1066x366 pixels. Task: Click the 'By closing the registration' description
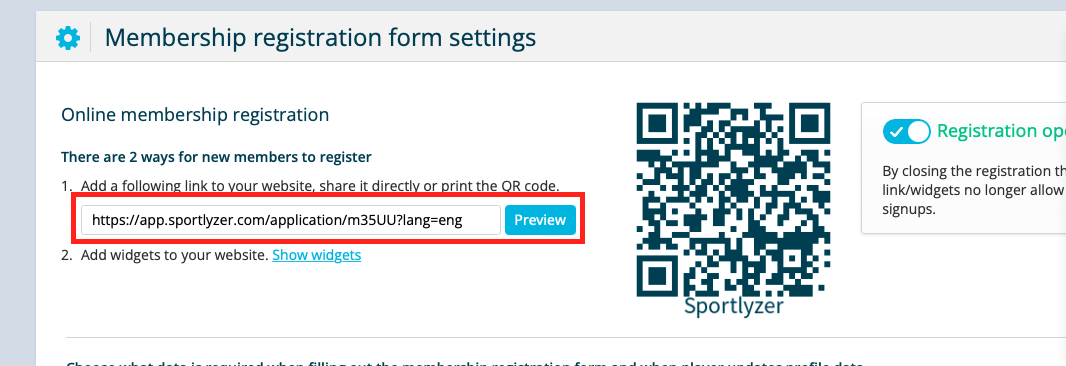pyautogui.click(x=974, y=190)
